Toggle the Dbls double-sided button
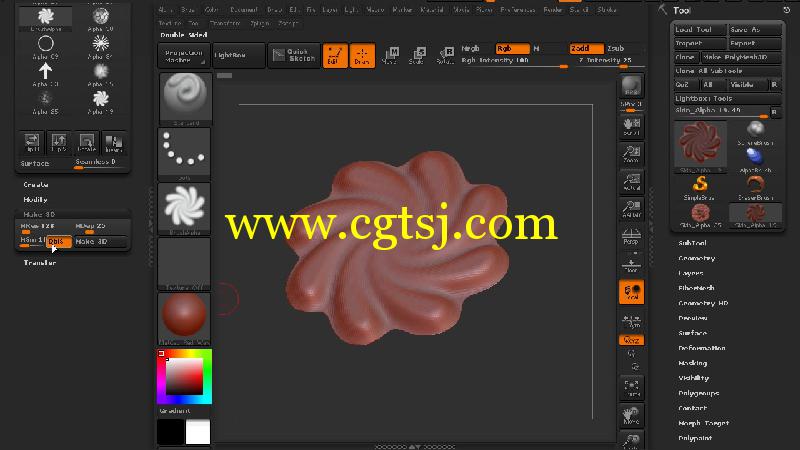800x450 pixels. click(x=59, y=241)
